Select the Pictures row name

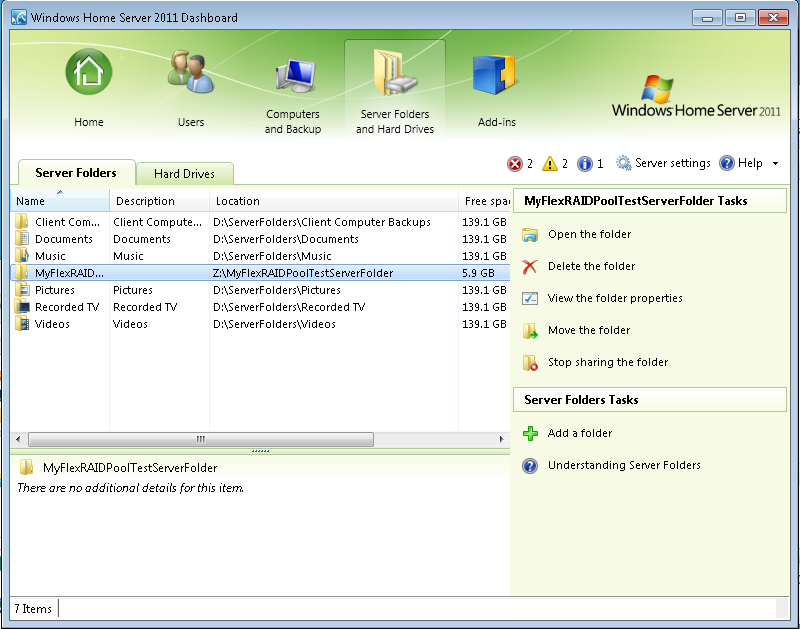point(55,290)
